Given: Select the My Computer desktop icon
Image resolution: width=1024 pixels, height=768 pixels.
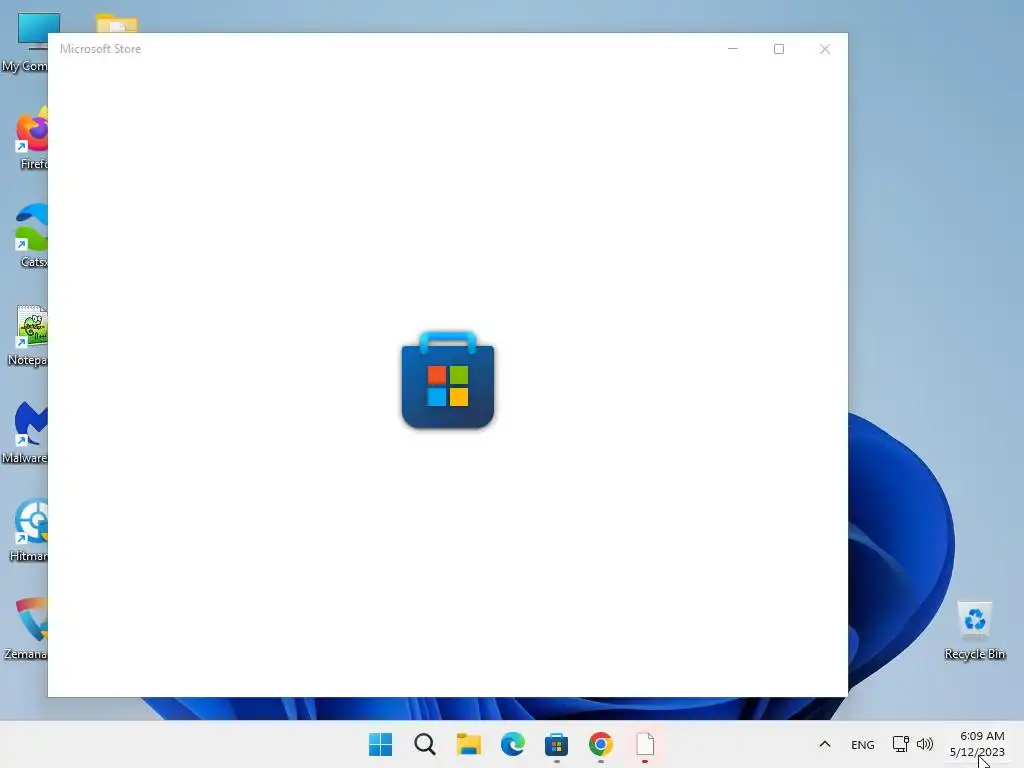Looking at the screenshot, I should 24,43.
